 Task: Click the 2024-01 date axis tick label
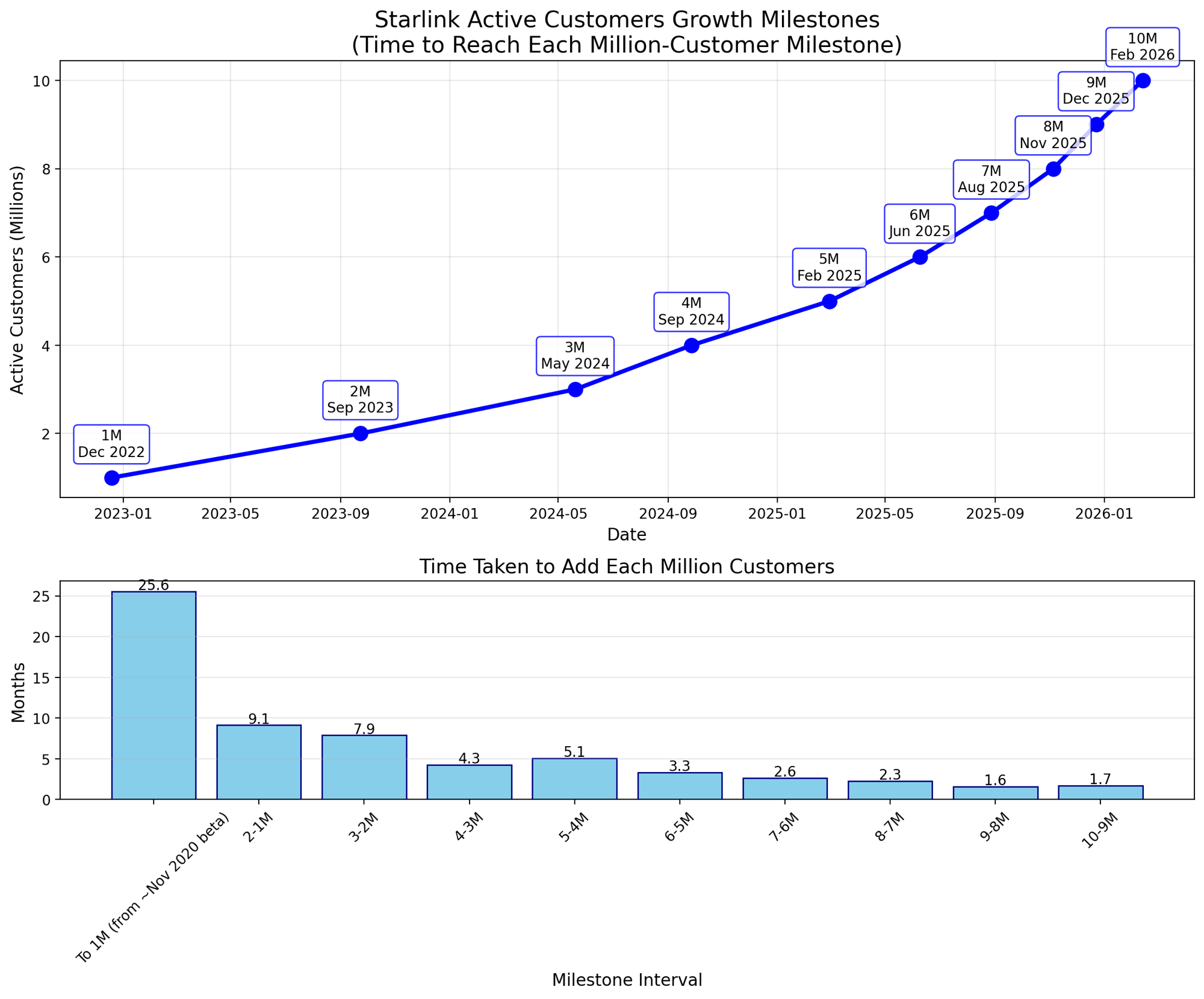click(449, 514)
